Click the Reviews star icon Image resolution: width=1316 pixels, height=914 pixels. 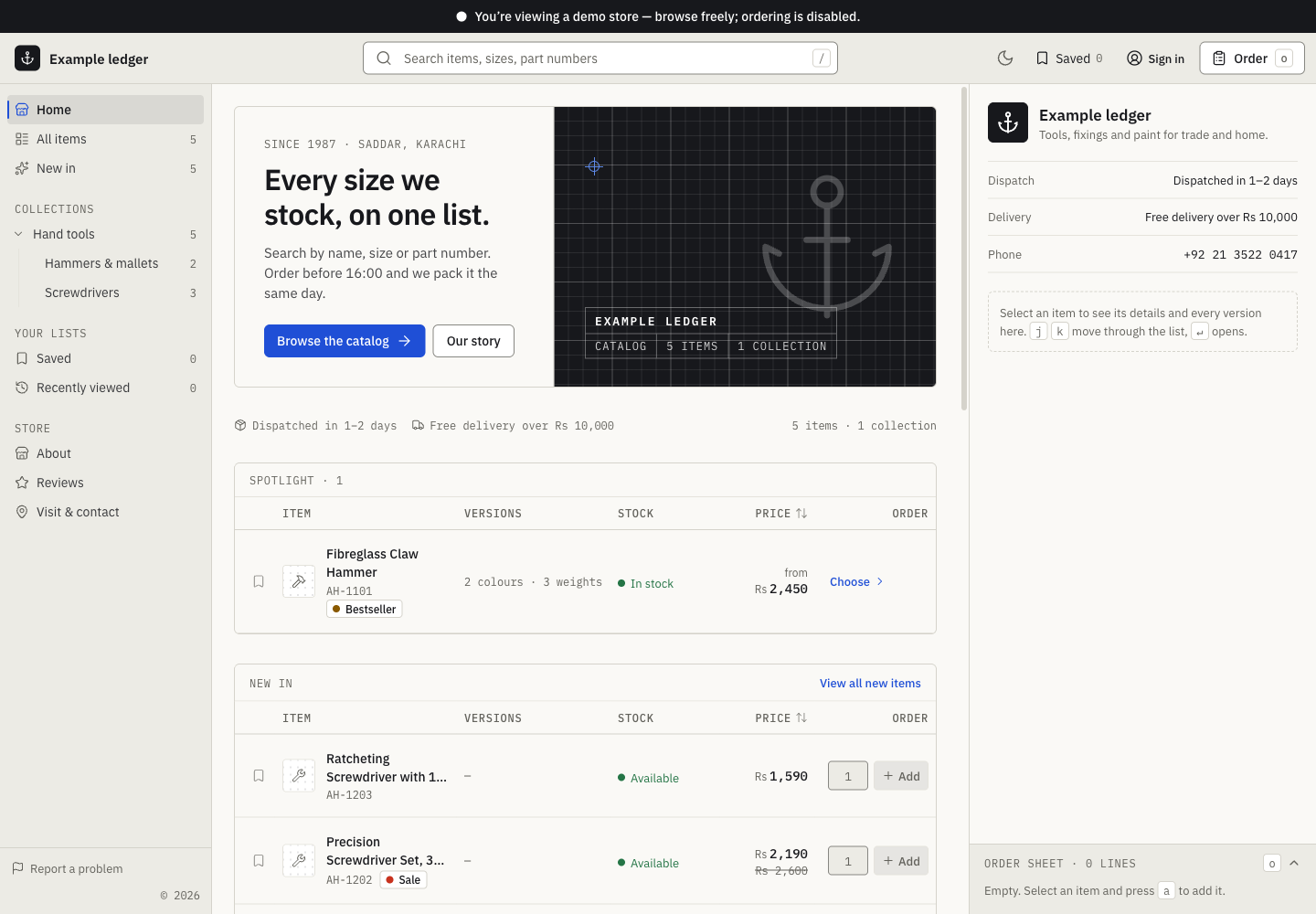coord(22,483)
